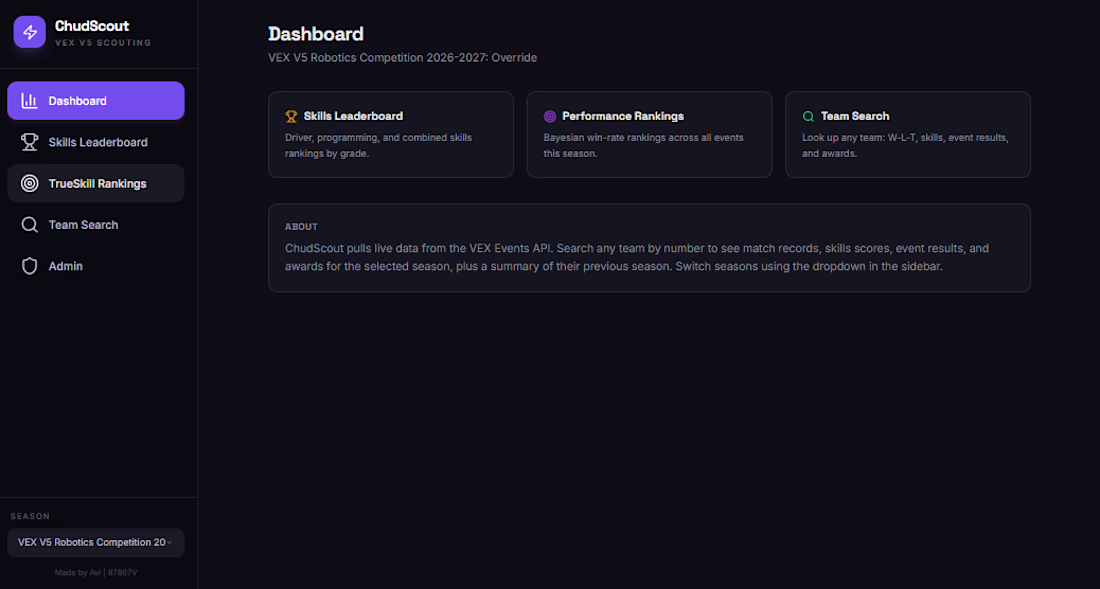Click the 'Bayesian win-rate rankings' description

coord(643,145)
